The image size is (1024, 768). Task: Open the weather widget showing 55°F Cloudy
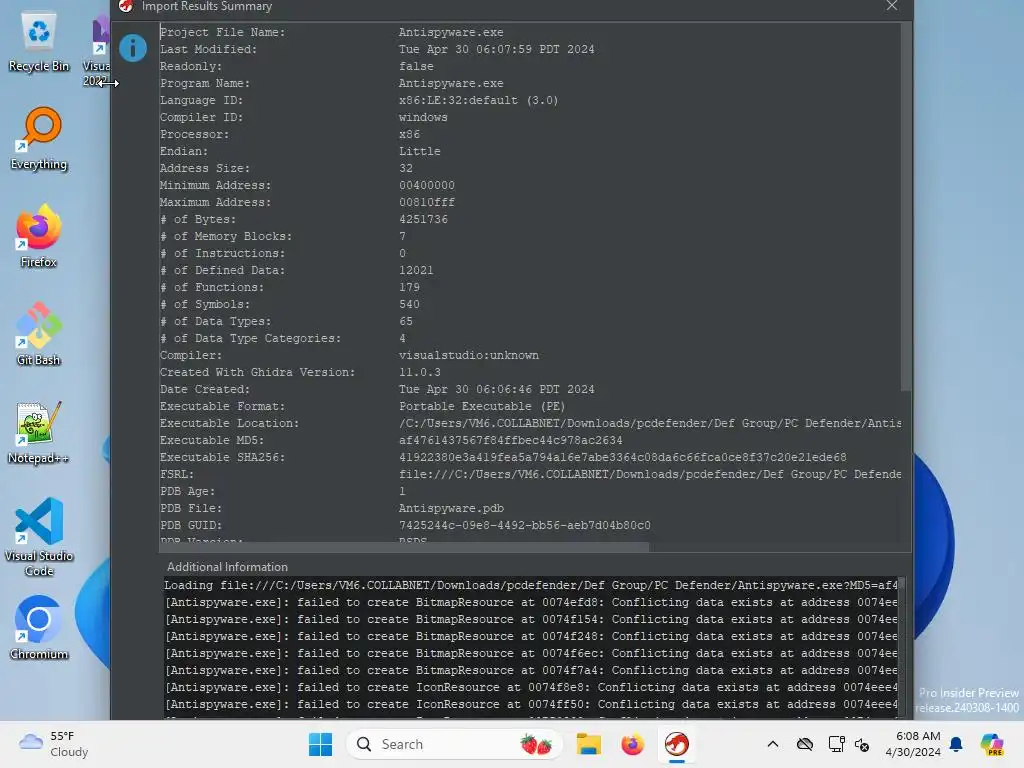point(54,744)
